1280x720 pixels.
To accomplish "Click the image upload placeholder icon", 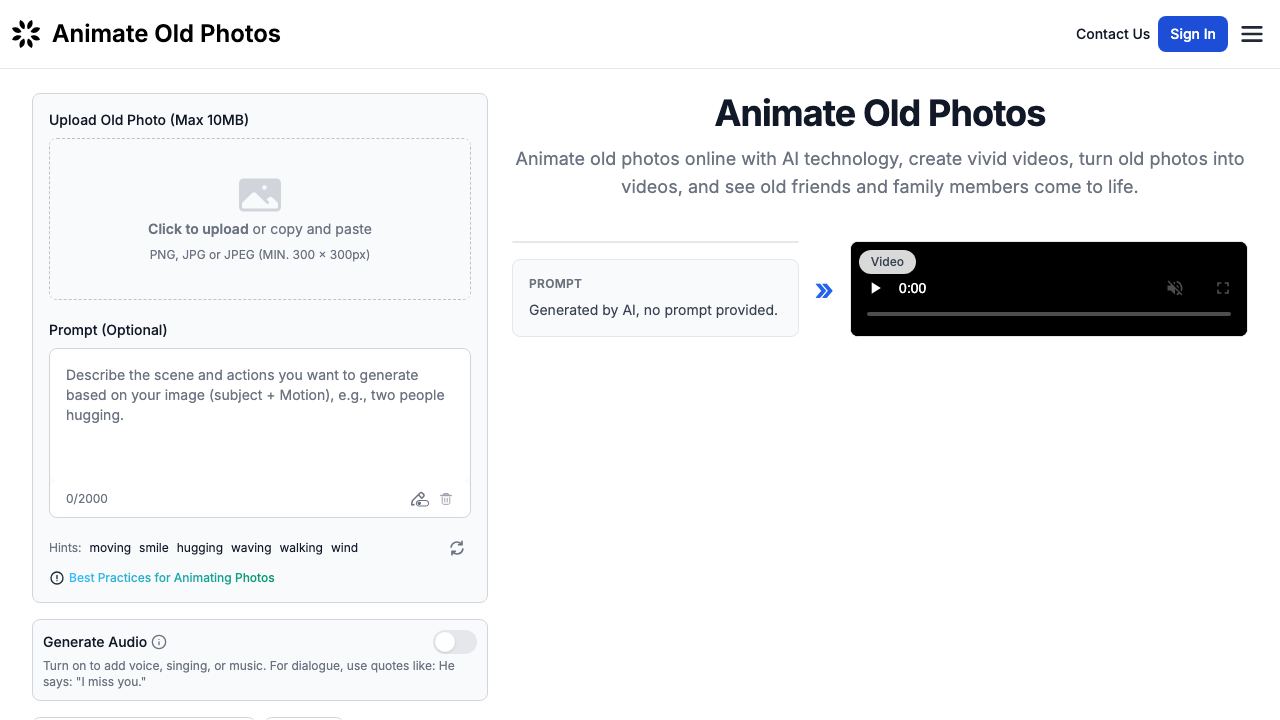I will tap(260, 195).
